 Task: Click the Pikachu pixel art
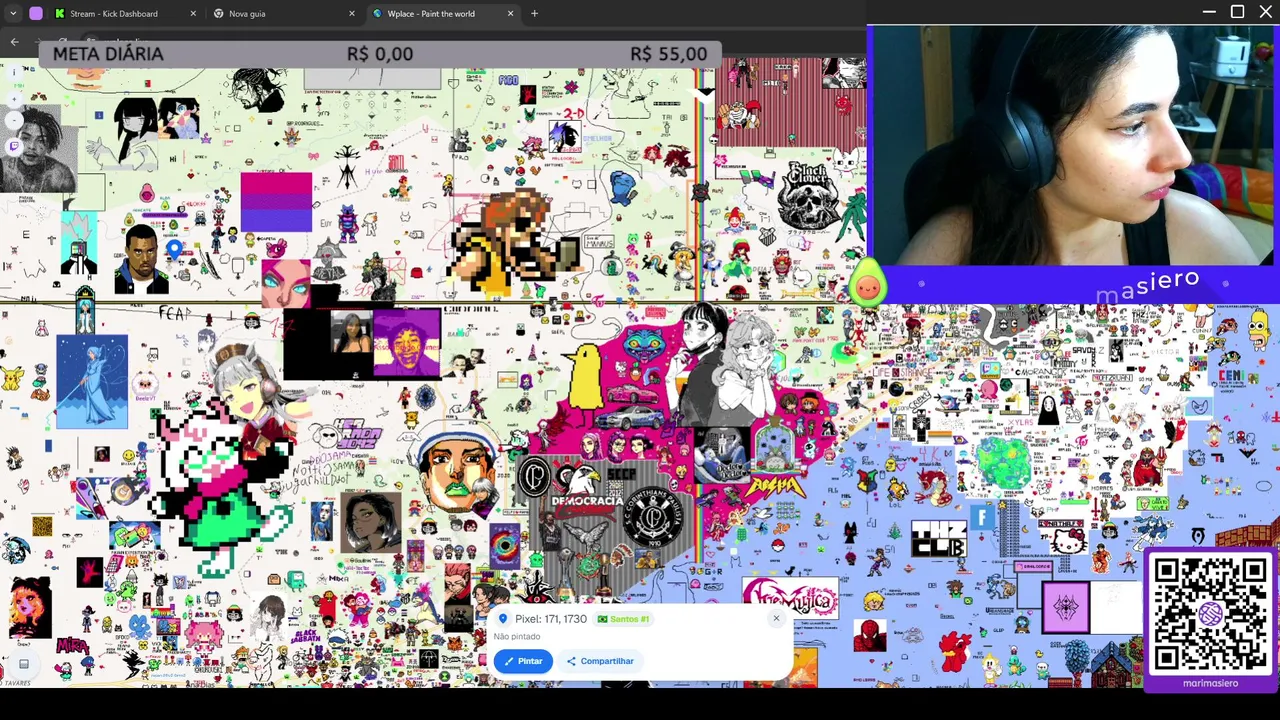11,380
